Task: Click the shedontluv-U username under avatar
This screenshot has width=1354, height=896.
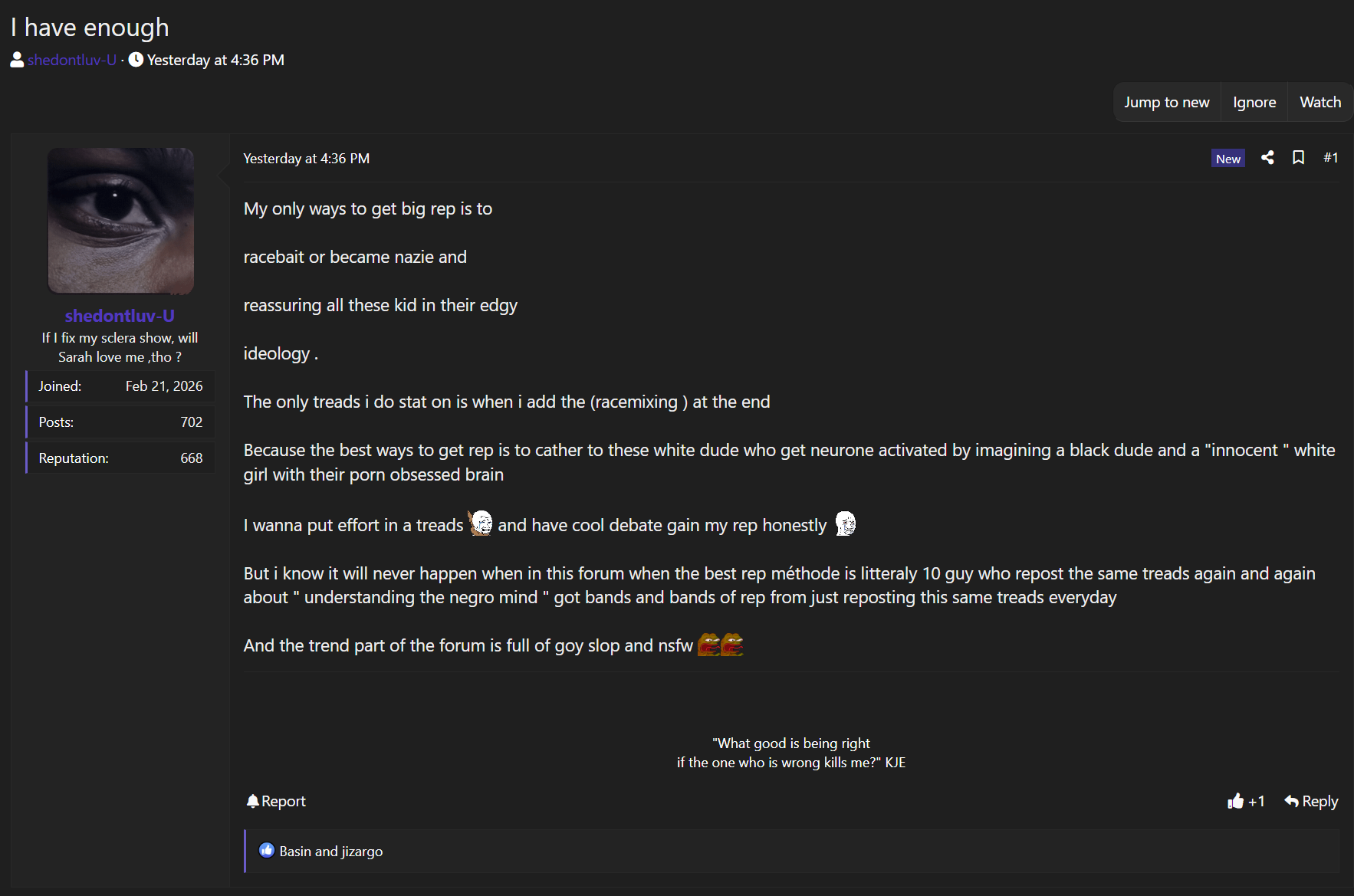Action: pos(120,316)
